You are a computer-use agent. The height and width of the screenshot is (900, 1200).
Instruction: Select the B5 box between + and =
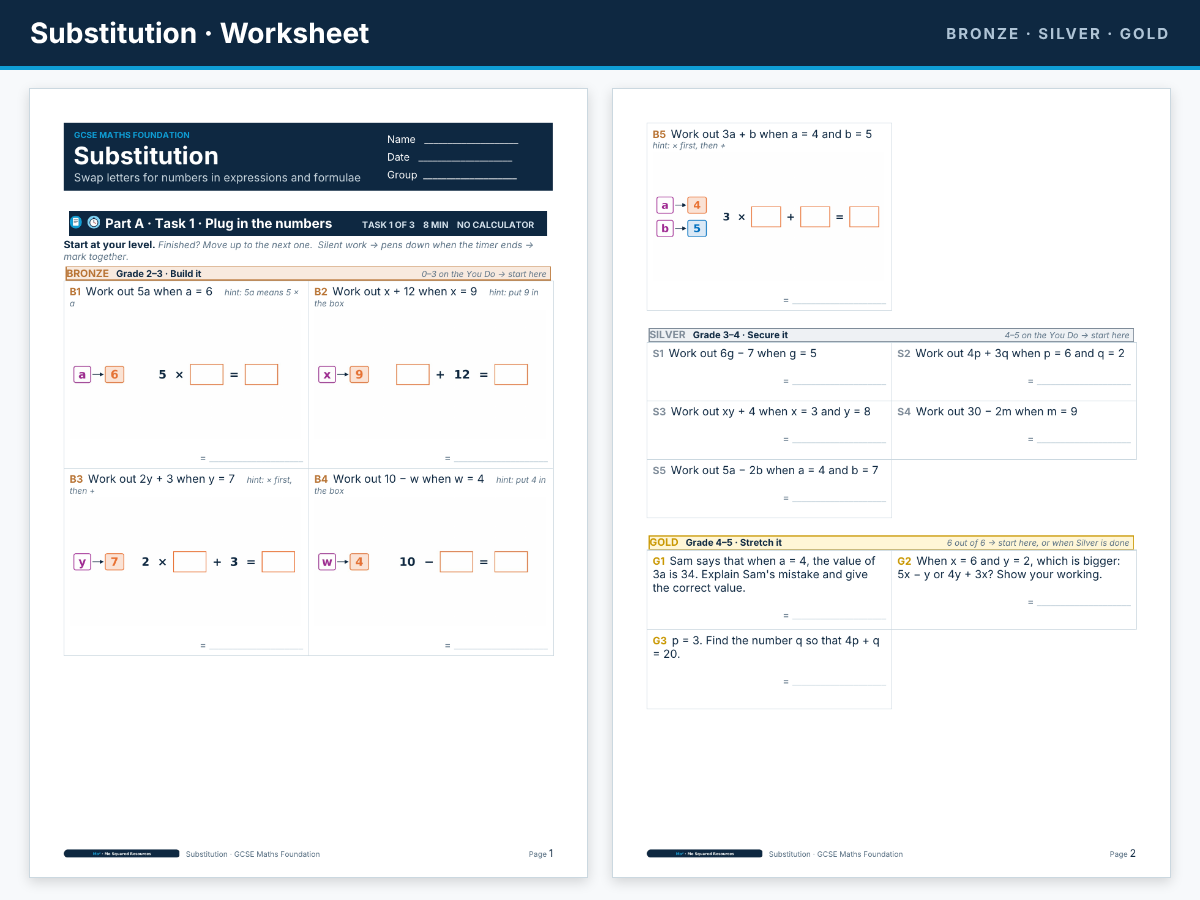[x=815, y=216]
